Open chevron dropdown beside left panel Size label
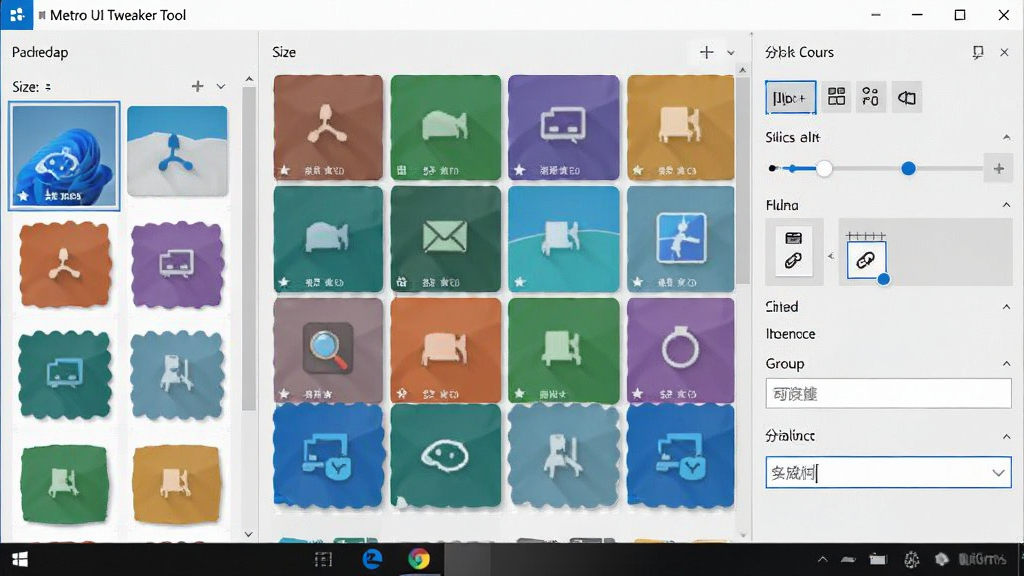1024x576 pixels. click(x=221, y=86)
